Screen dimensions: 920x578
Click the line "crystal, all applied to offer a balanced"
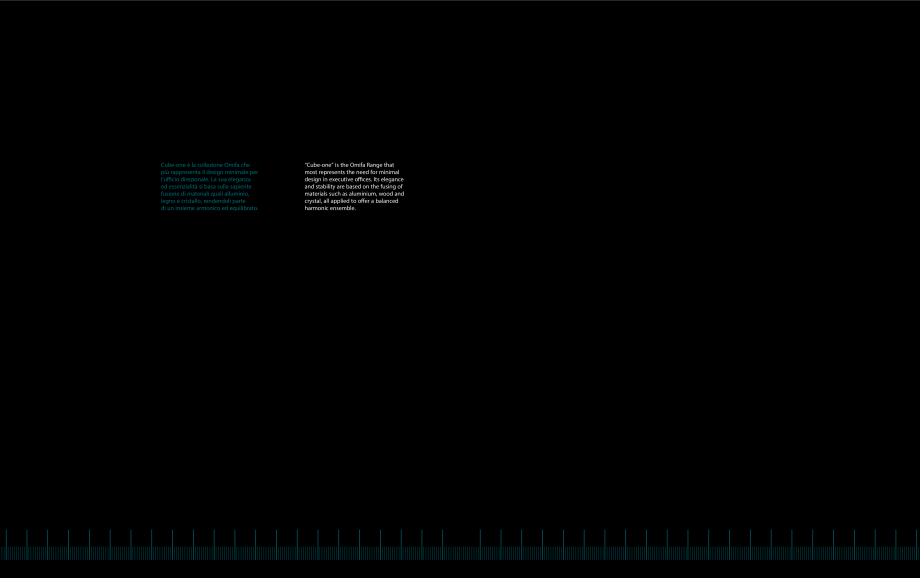[351, 201]
